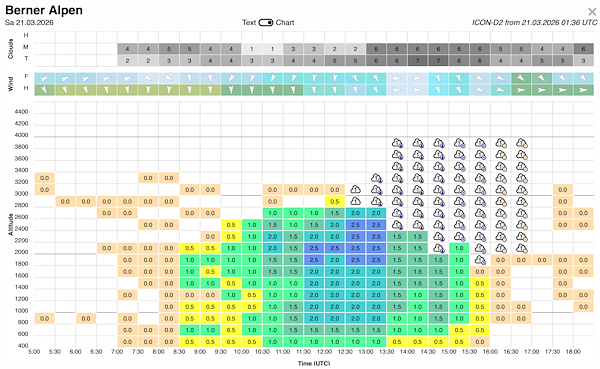Select topmost cloud icon in 16:30 column
This screenshot has height=369, width=600.
point(522,143)
